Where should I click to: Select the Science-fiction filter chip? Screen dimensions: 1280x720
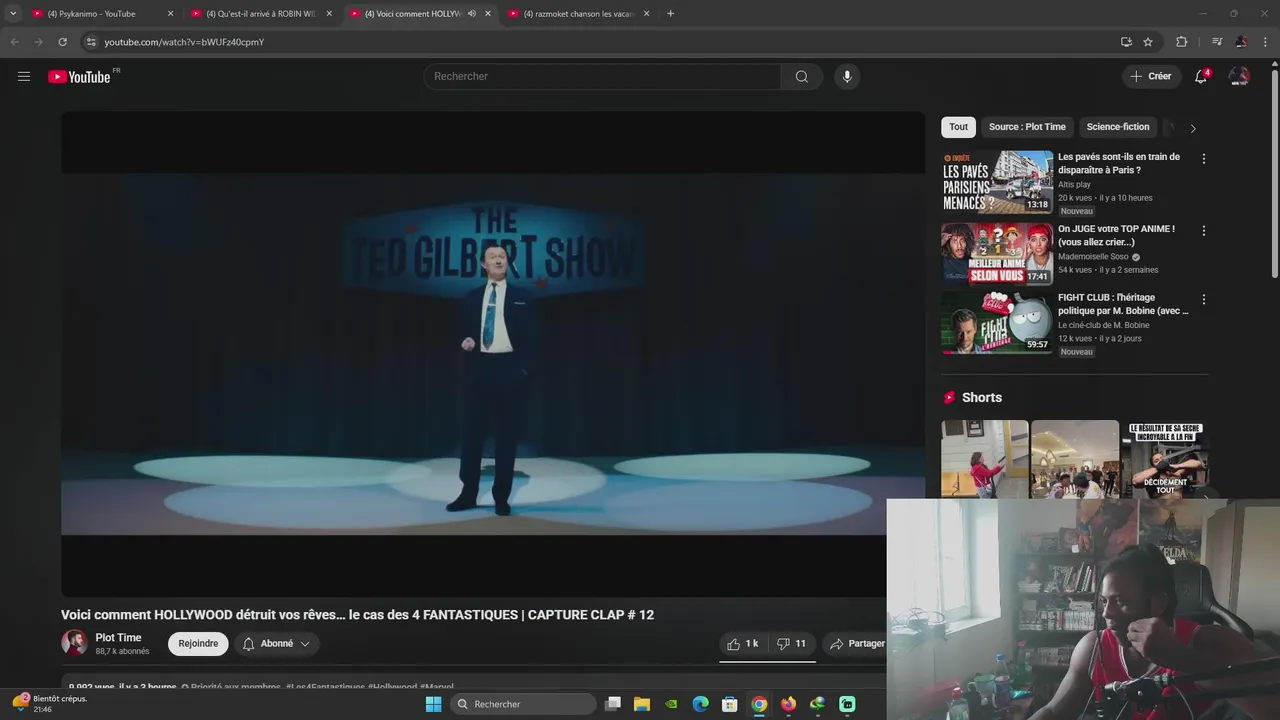pyautogui.click(x=1118, y=127)
